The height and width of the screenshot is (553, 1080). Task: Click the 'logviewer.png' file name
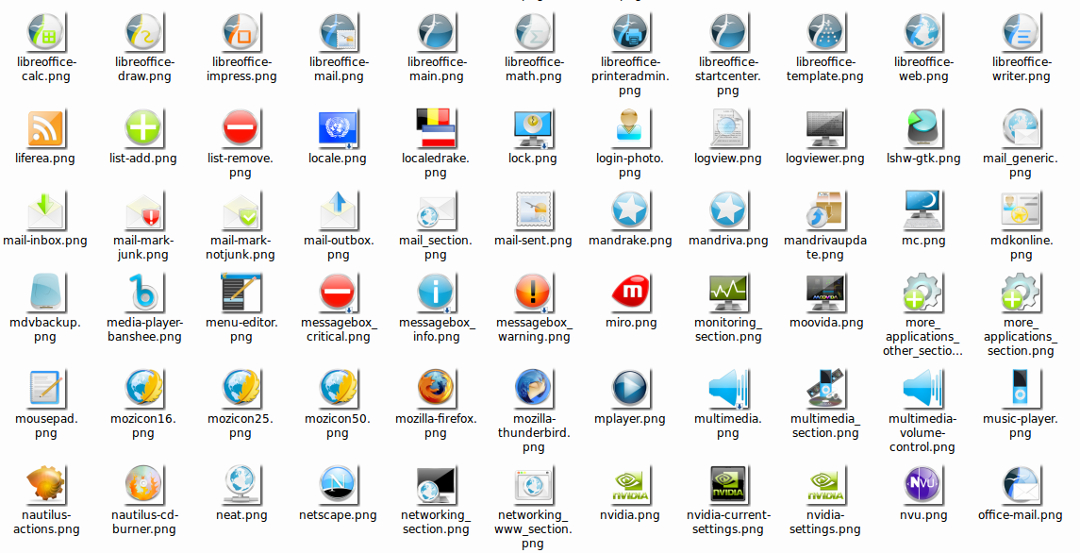click(825, 158)
